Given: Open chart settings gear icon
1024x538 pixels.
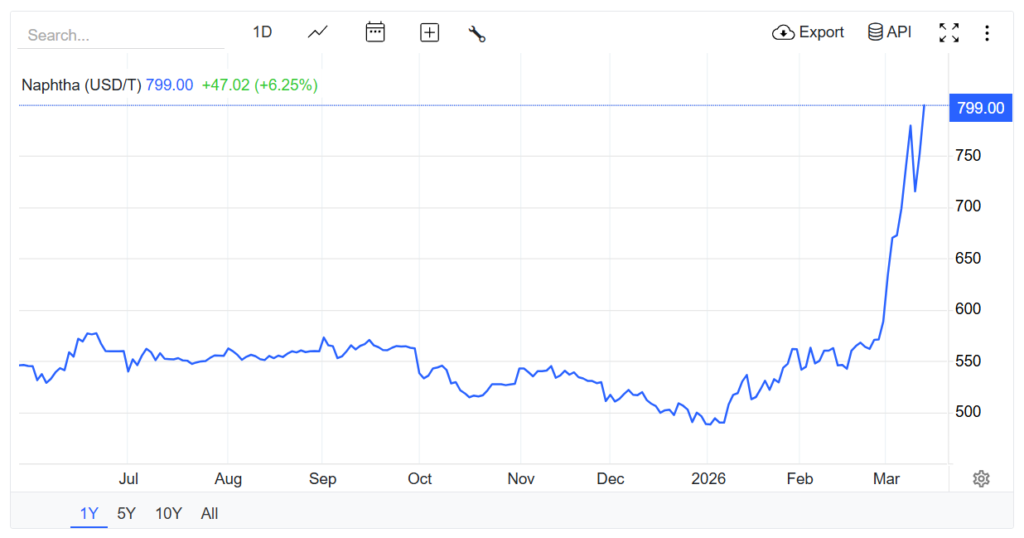Looking at the screenshot, I should point(981,479).
